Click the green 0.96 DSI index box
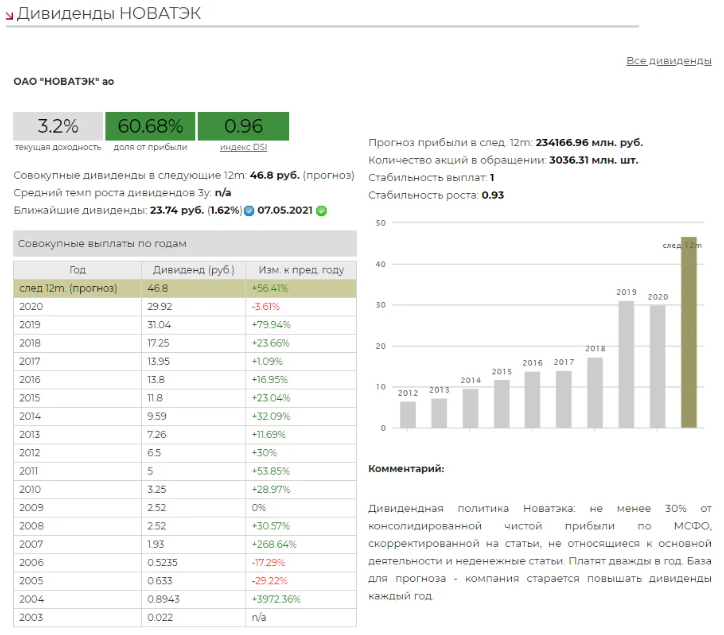Image resolution: width=724 pixels, height=635 pixels. tap(243, 126)
